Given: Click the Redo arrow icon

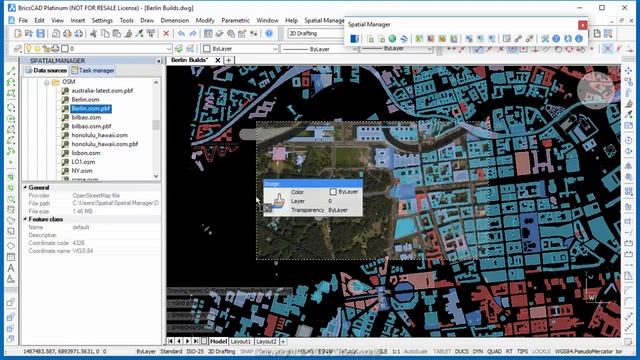Looking at the screenshot, I should click(193, 33).
